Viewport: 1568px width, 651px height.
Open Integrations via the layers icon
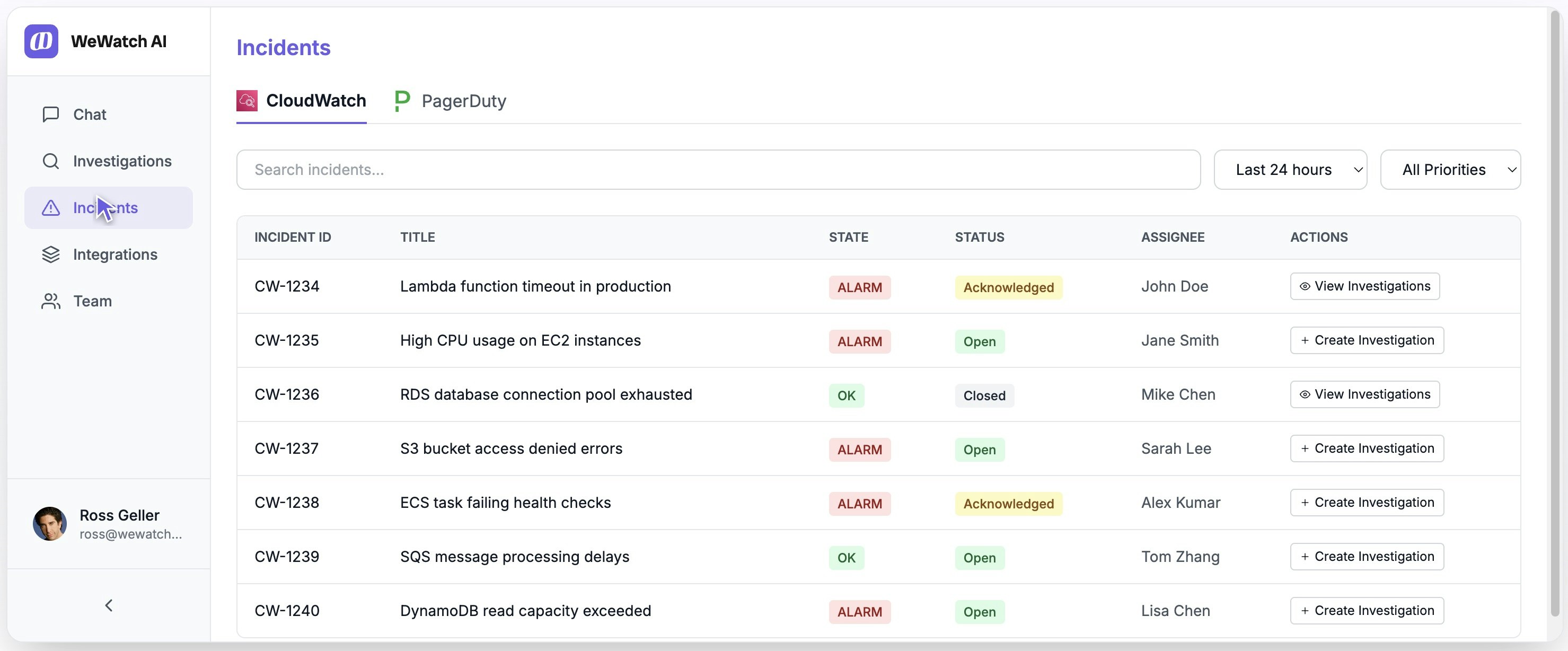[51, 254]
